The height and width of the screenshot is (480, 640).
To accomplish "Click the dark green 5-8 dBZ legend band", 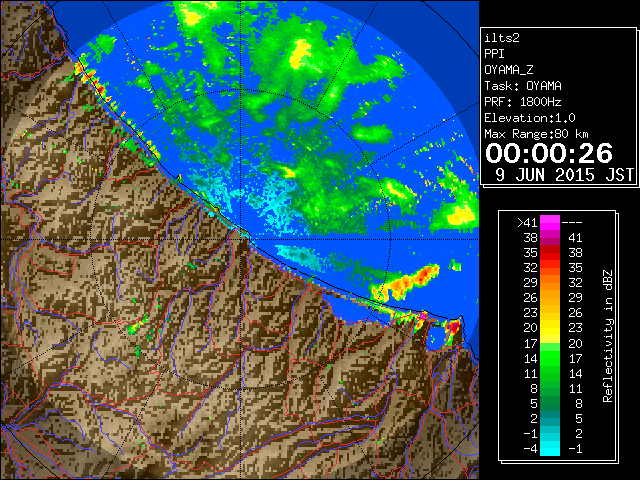I will pyautogui.click(x=550, y=403).
